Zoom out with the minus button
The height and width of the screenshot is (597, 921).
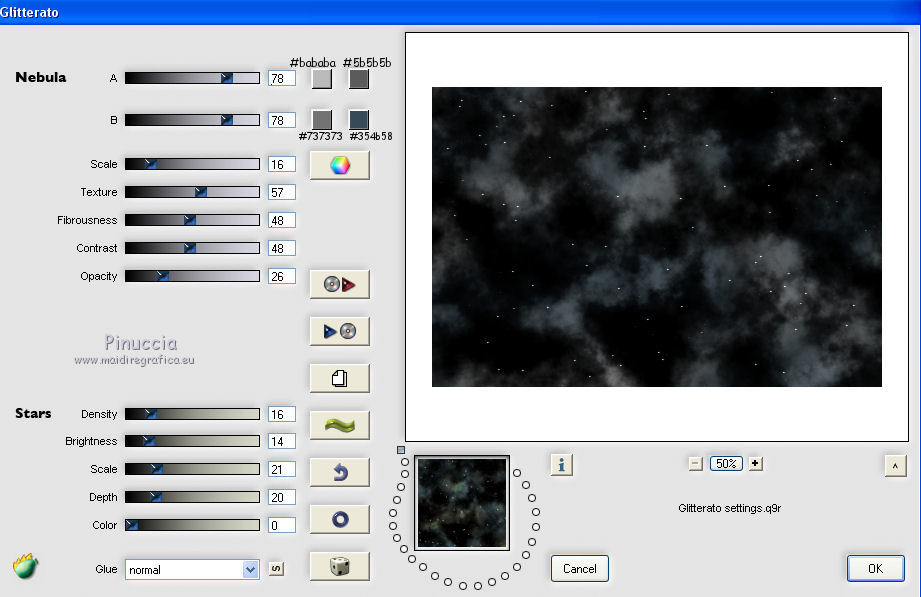695,464
